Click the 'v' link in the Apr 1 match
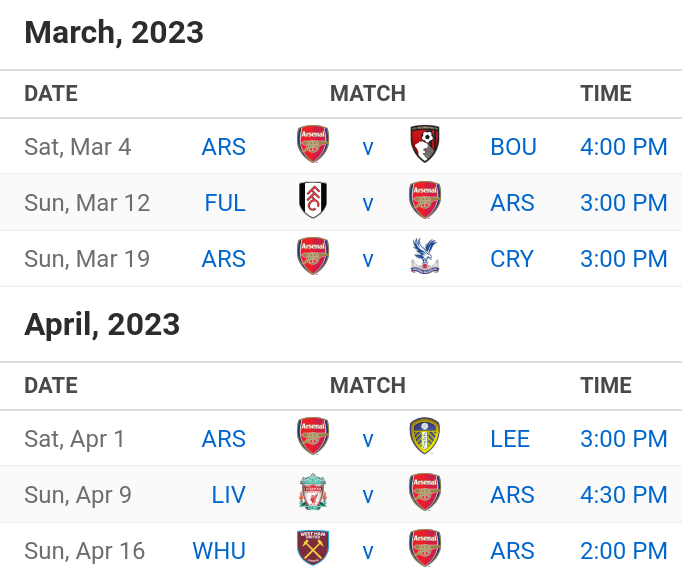Viewport: 682px width, 570px height. click(x=368, y=440)
